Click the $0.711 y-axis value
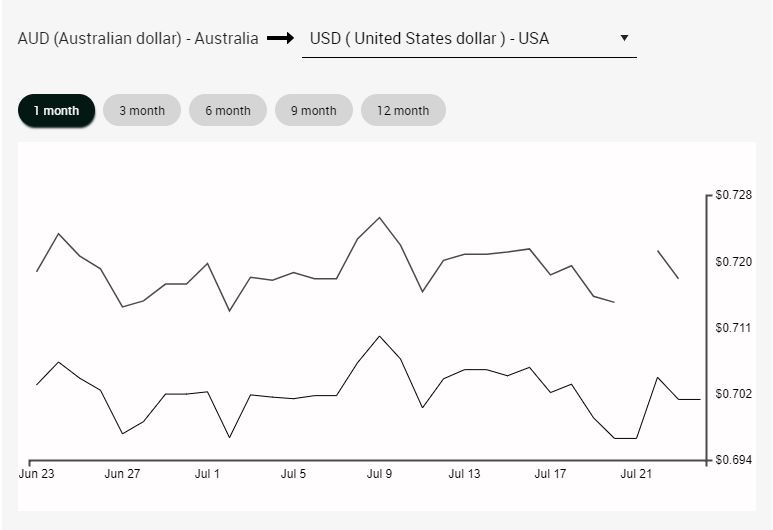Viewport: 773px width, 530px height. [x=733, y=328]
